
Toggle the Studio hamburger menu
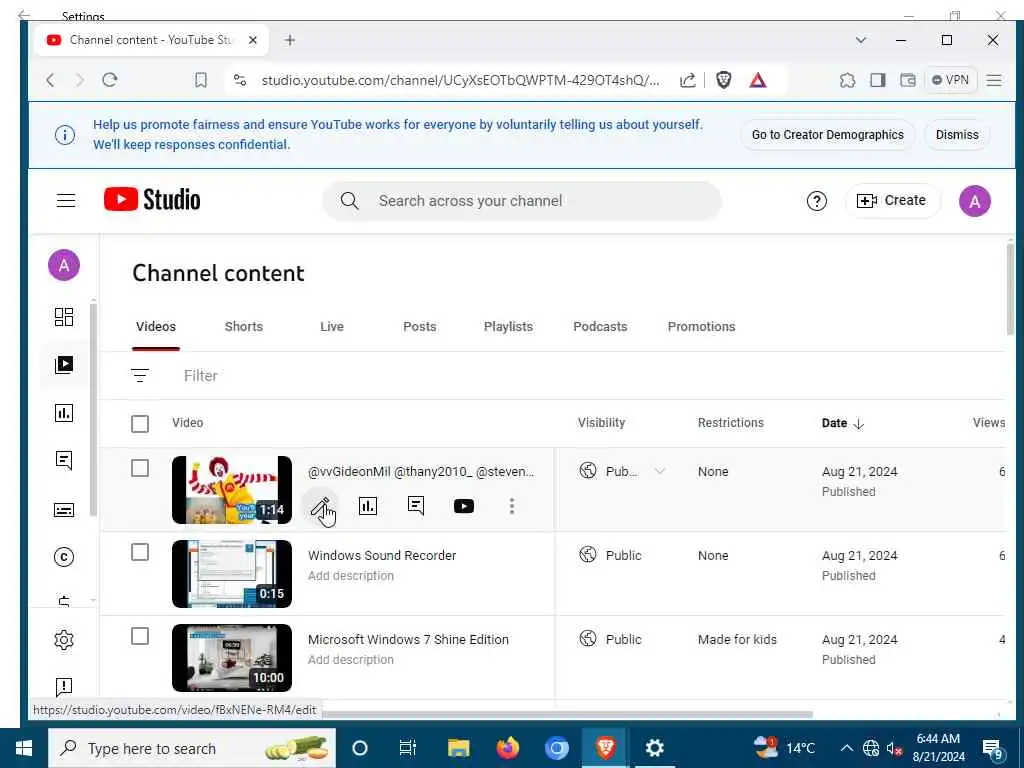66,200
